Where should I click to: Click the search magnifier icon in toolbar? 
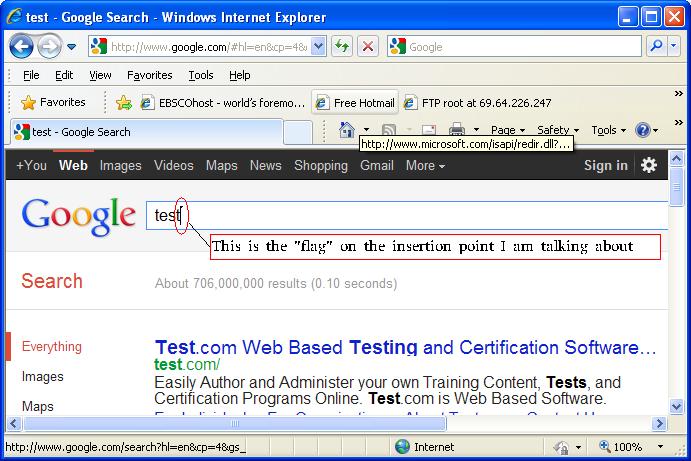tap(657, 46)
